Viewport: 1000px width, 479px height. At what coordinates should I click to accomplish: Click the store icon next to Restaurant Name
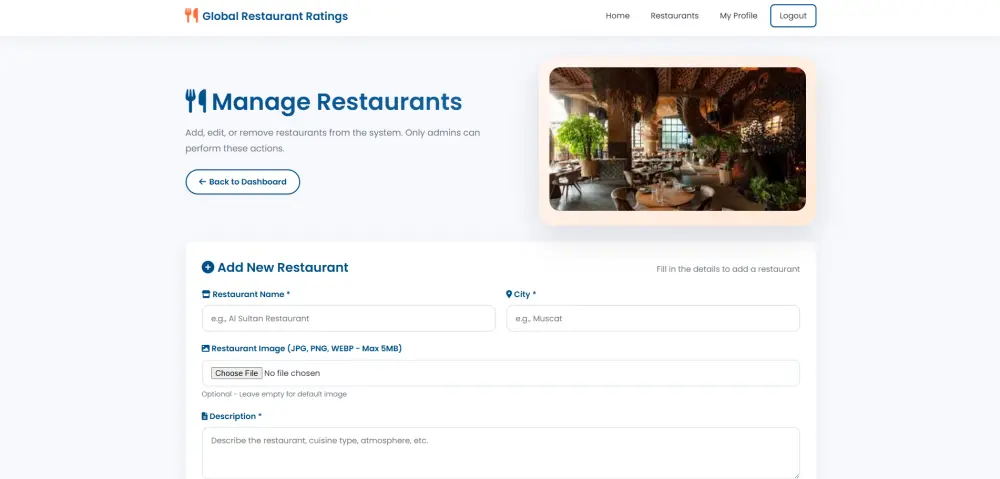click(x=206, y=294)
